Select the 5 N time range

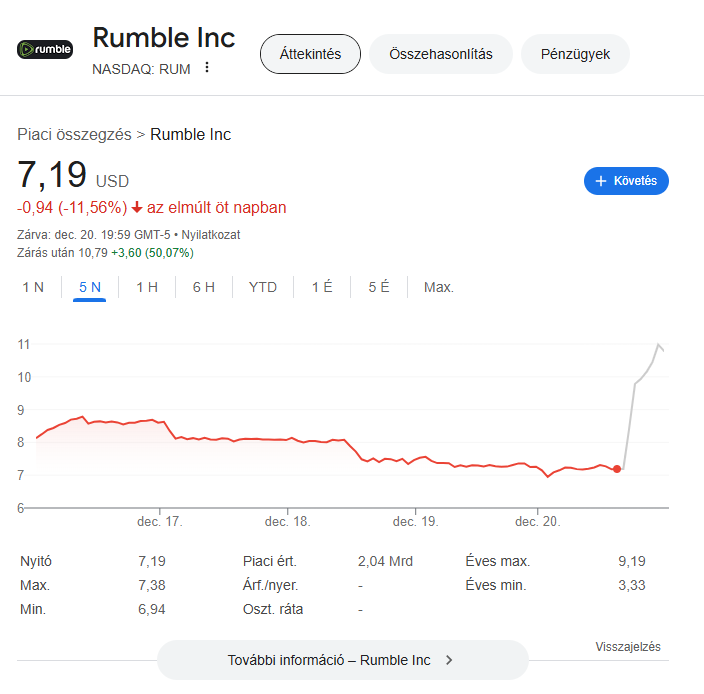(89, 287)
